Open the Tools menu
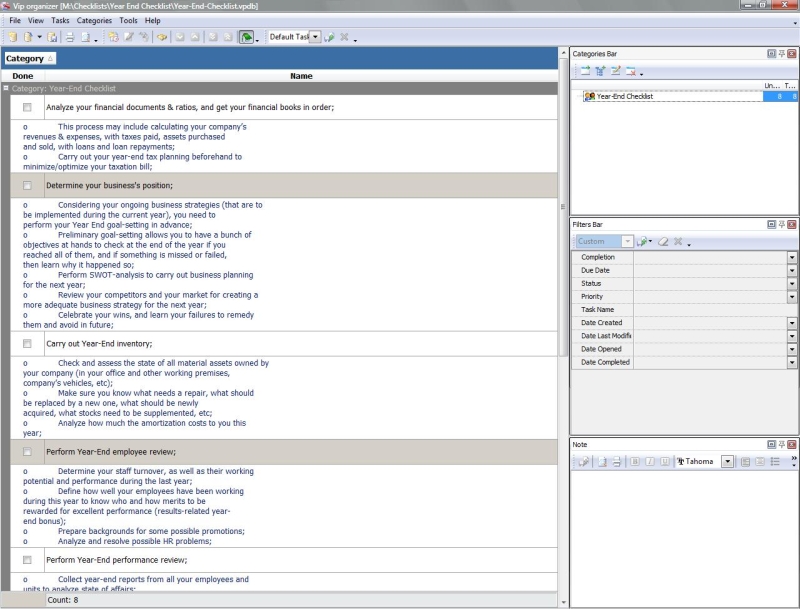Viewport: 800px width, 609px height. coord(128,20)
